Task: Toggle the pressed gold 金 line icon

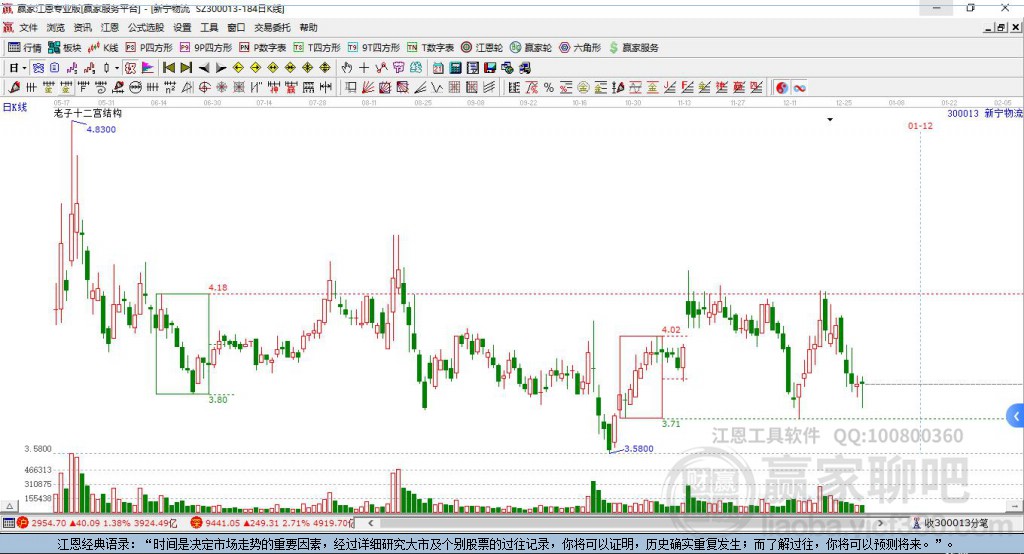Action: (65, 87)
